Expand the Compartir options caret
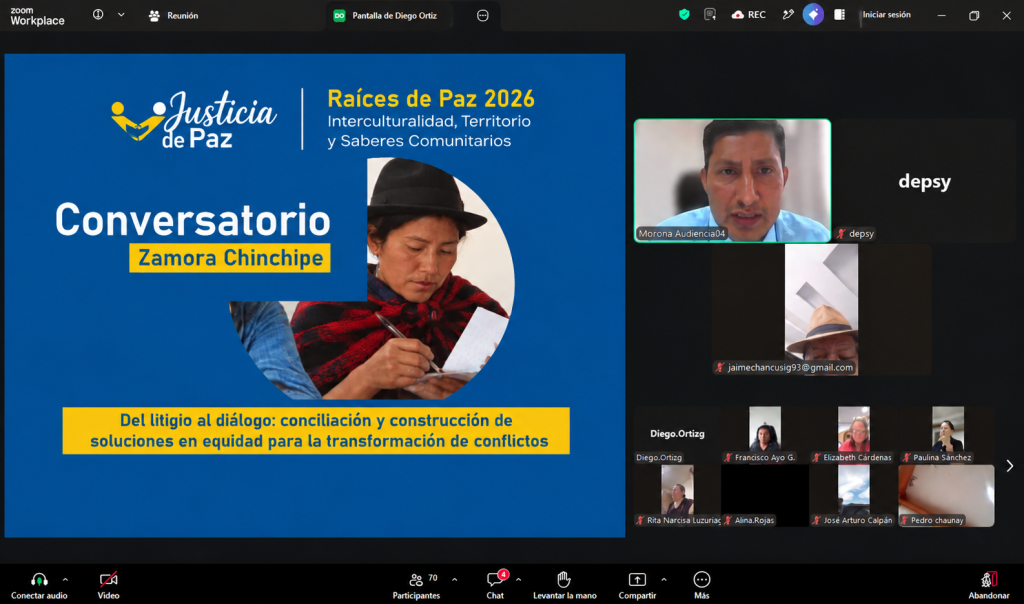This screenshot has width=1024, height=604. tap(664, 579)
